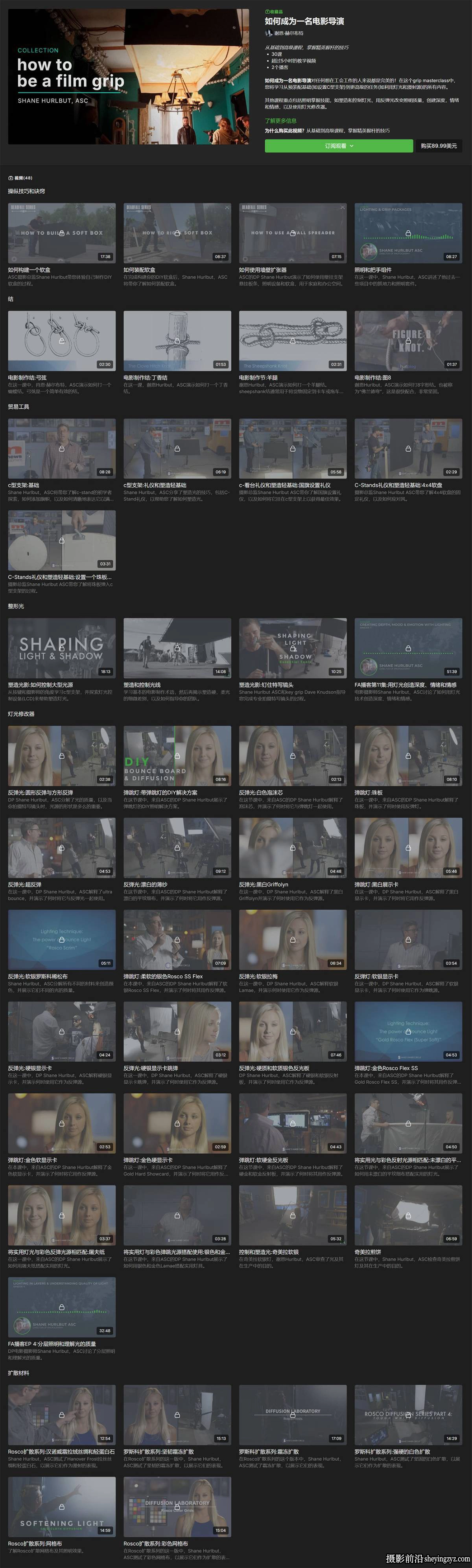
Task: Click lock icon on 国旗设置礼仪 video thumbnail
Action: pos(293,449)
